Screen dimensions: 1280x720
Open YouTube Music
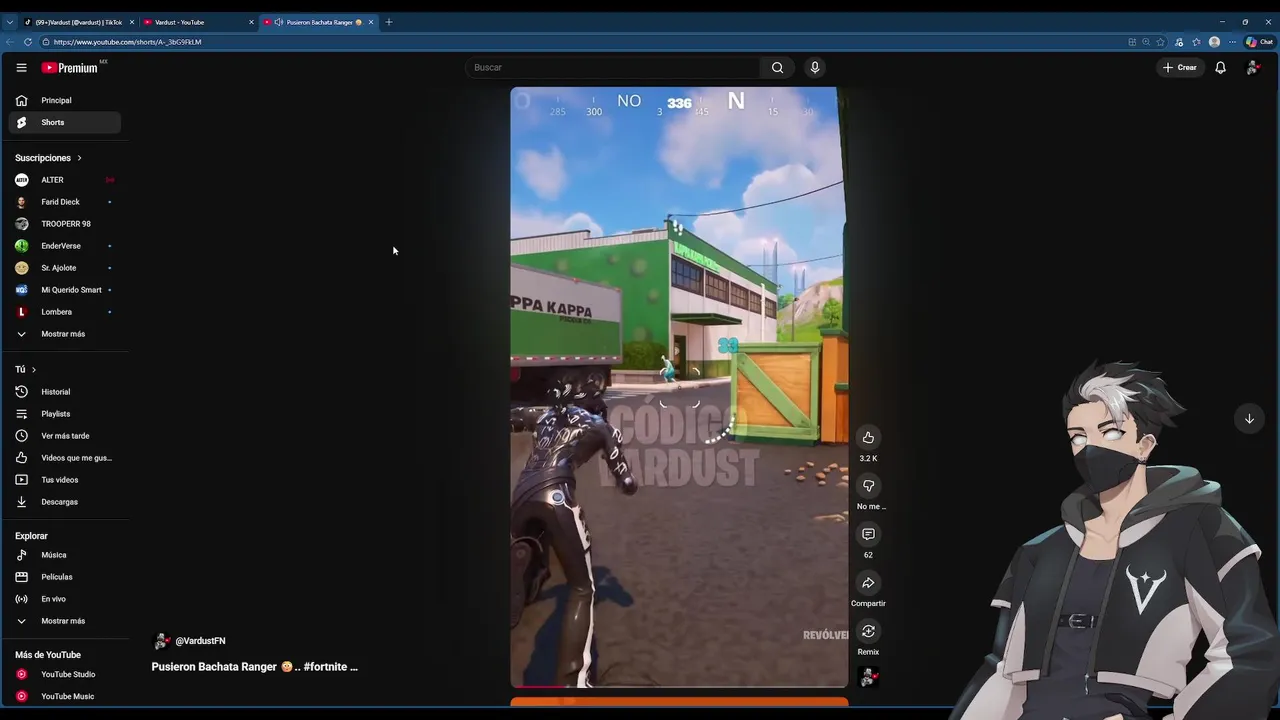[65, 696]
